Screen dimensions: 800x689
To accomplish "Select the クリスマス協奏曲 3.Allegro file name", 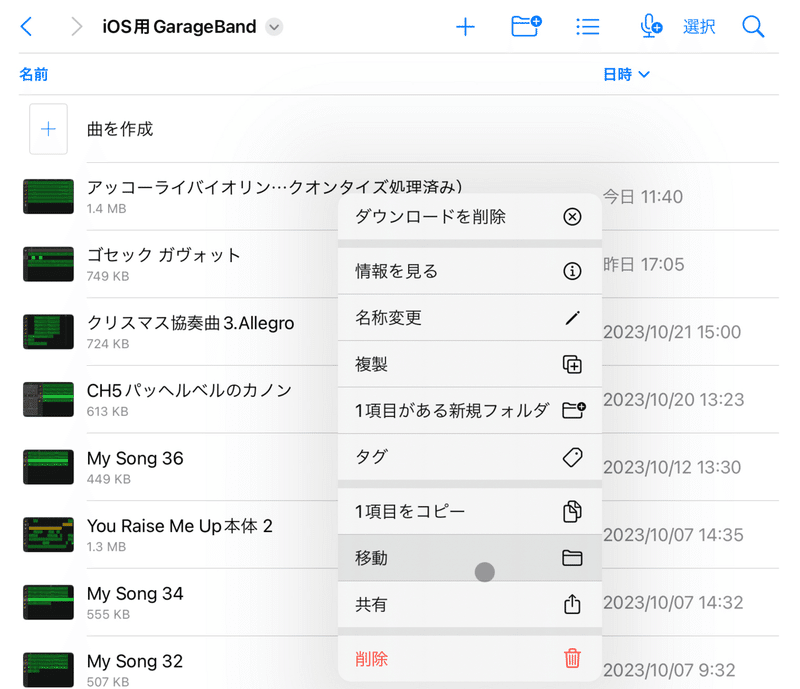I will pos(190,323).
